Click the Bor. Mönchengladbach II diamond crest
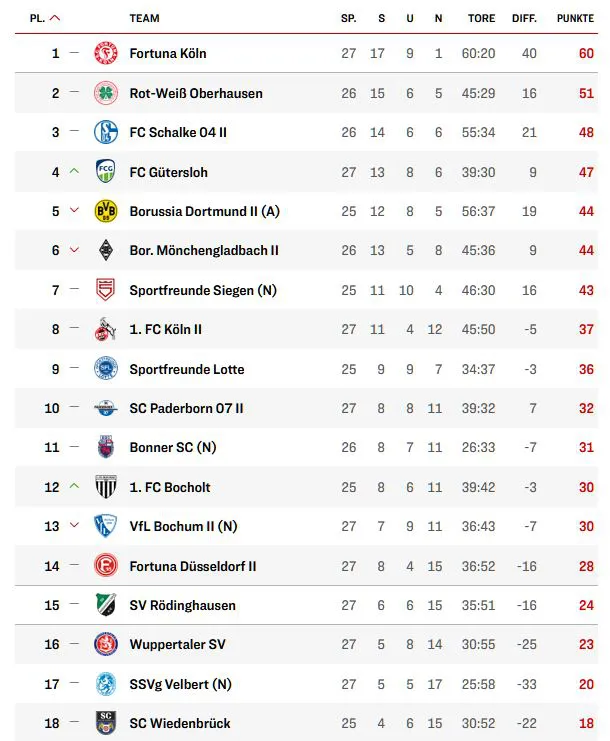610x741 pixels. click(105, 250)
